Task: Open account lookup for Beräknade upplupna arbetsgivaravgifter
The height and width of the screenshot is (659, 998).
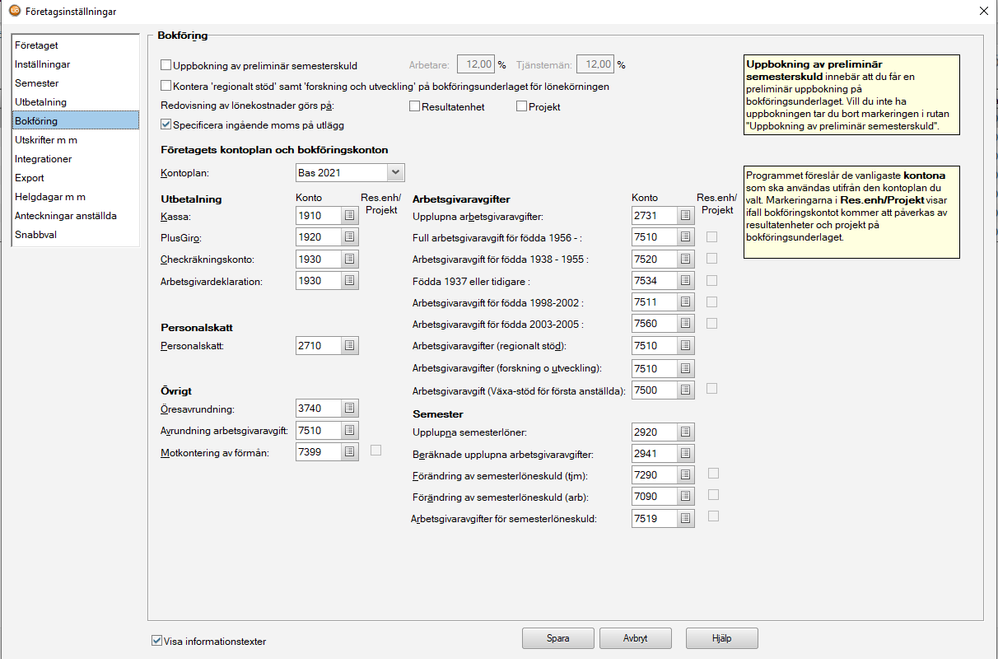Action: click(x=685, y=454)
